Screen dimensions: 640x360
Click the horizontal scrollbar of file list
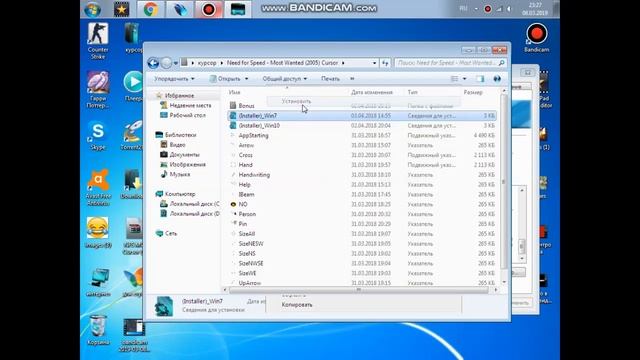click(x=359, y=290)
